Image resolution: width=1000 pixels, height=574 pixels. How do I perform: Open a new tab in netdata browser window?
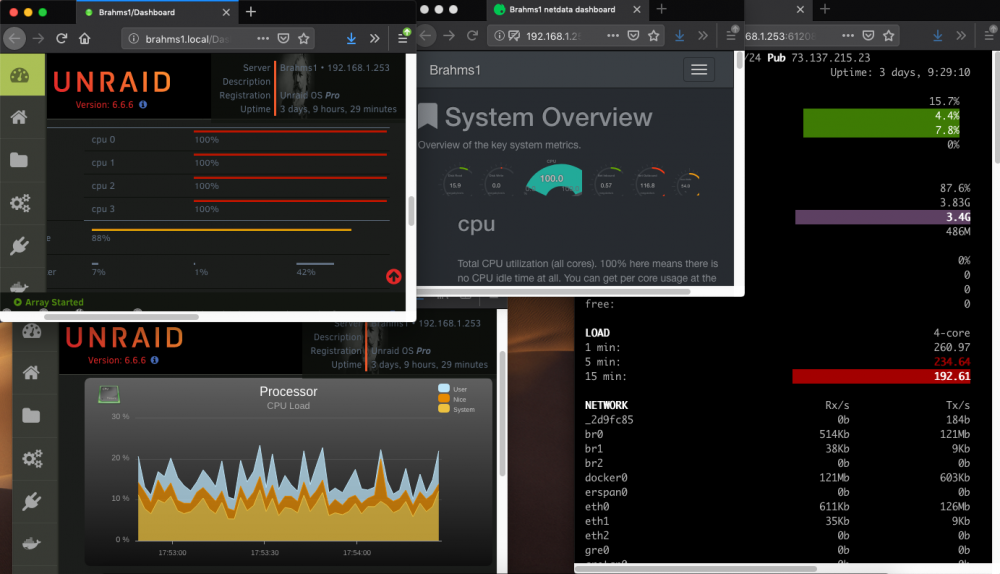click(661, 9)
